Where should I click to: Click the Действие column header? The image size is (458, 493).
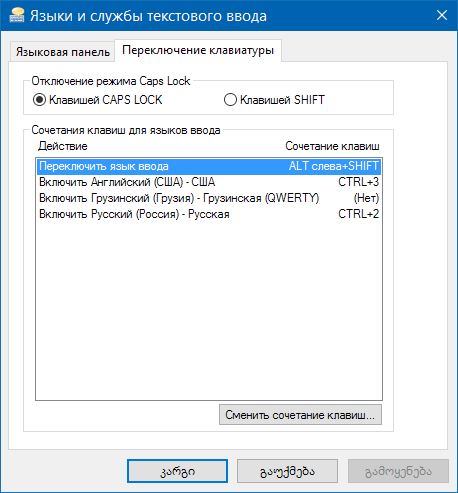click(x=63, y=146)
